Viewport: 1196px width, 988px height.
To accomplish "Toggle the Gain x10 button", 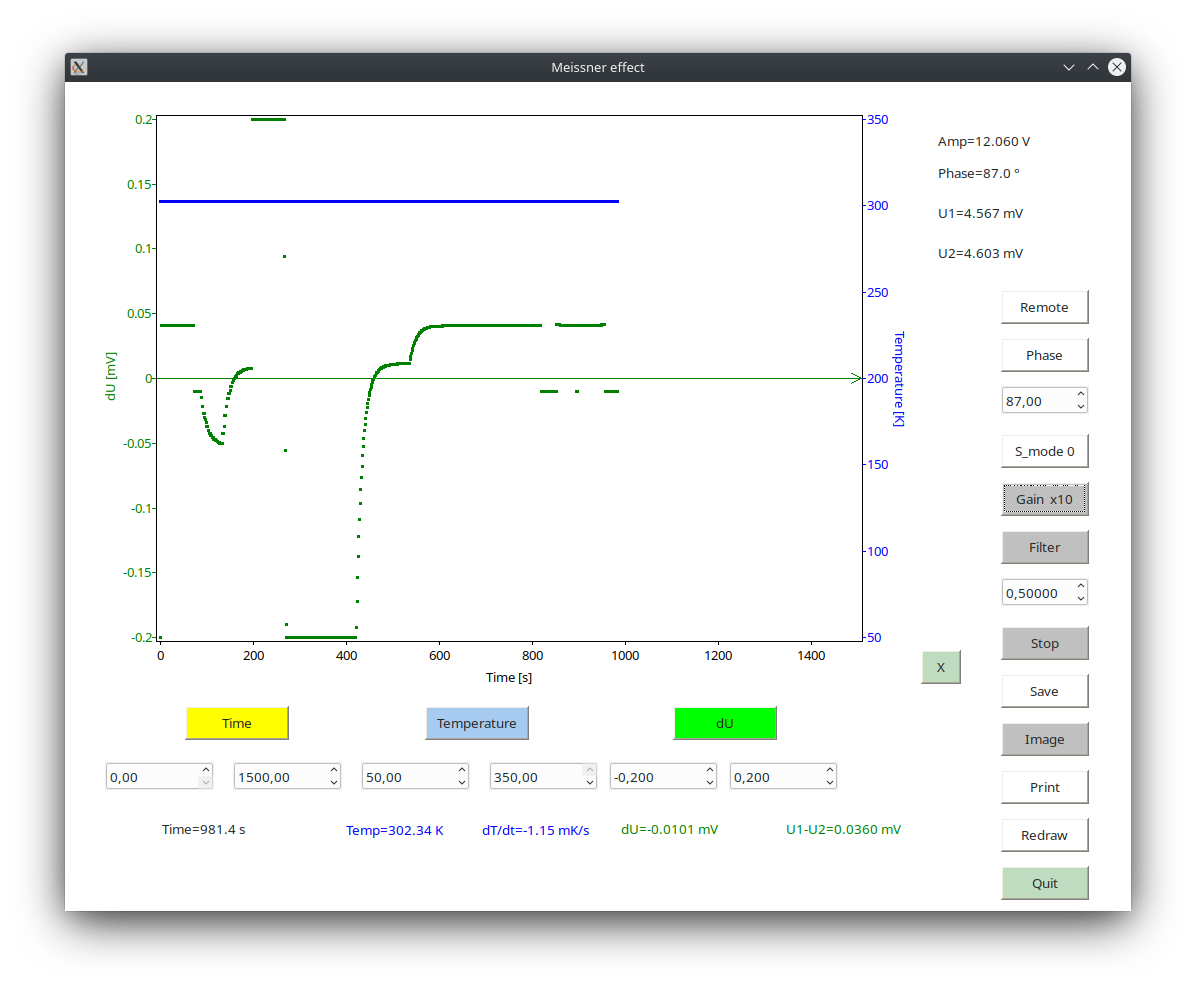I will 1044,500.
